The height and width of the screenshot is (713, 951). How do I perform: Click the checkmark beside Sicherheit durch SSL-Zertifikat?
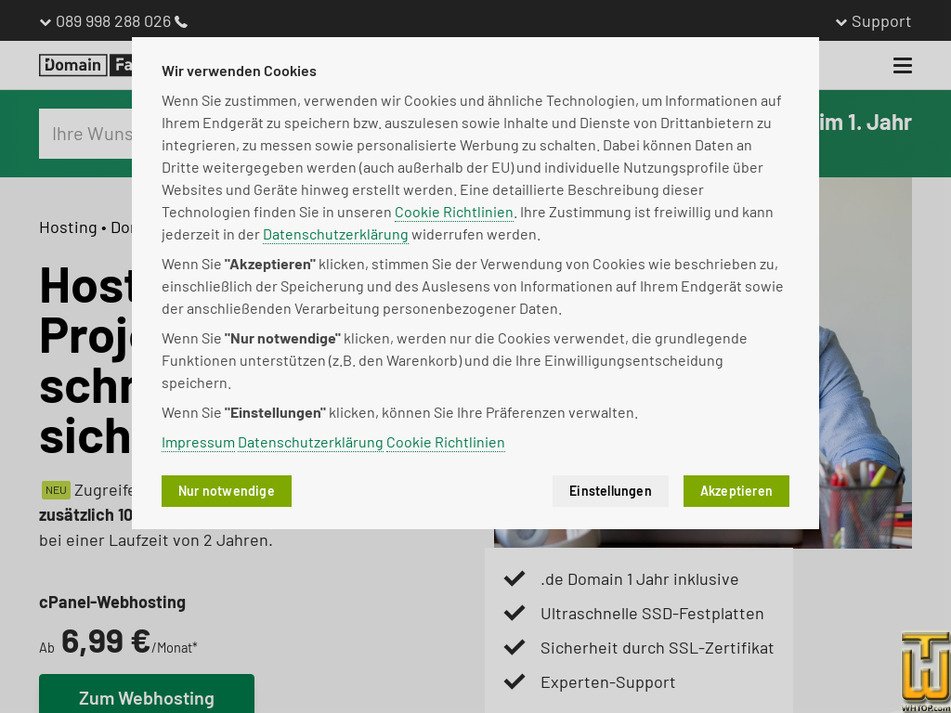514,647
